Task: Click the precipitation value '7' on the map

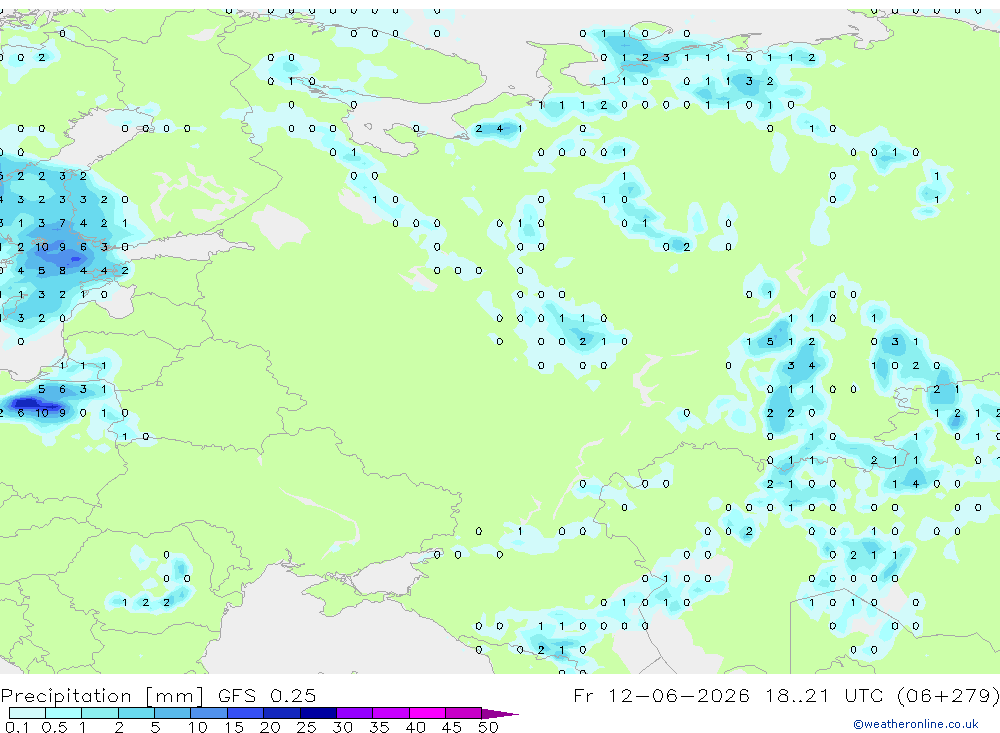Action: tap(62, 223)
